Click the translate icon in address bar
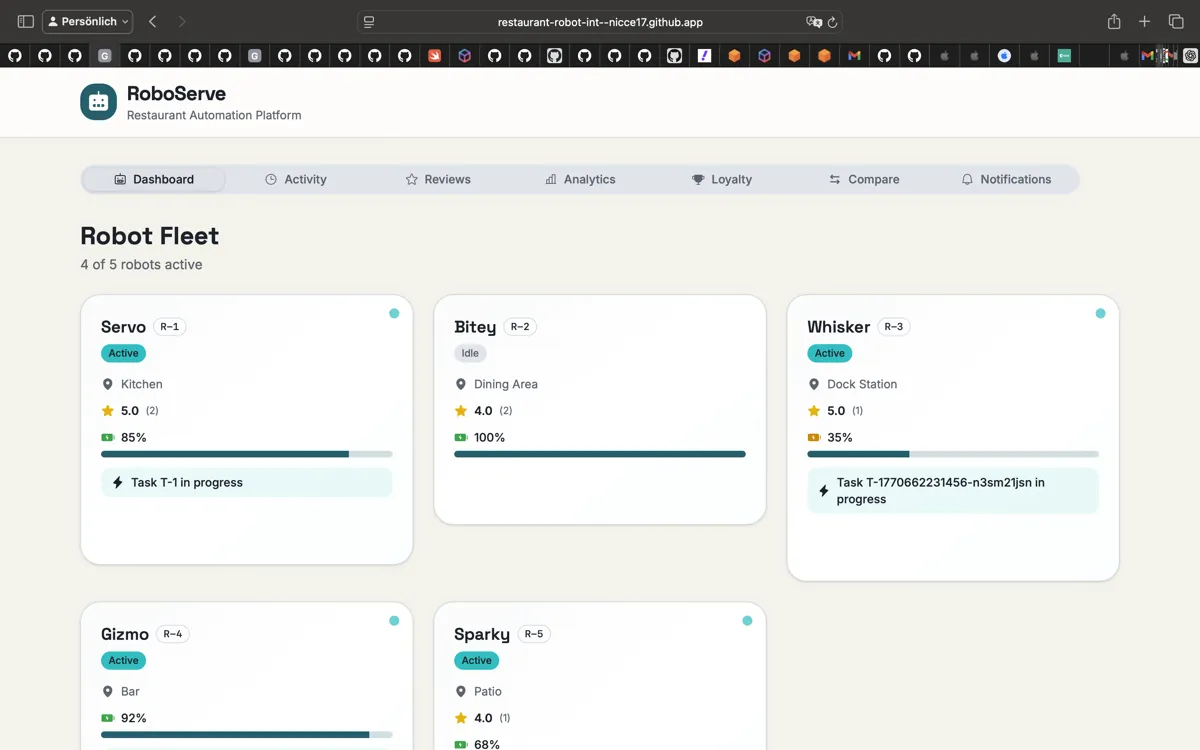Image resolution: width=1200 pixels, height=750 pixels. 814,22
